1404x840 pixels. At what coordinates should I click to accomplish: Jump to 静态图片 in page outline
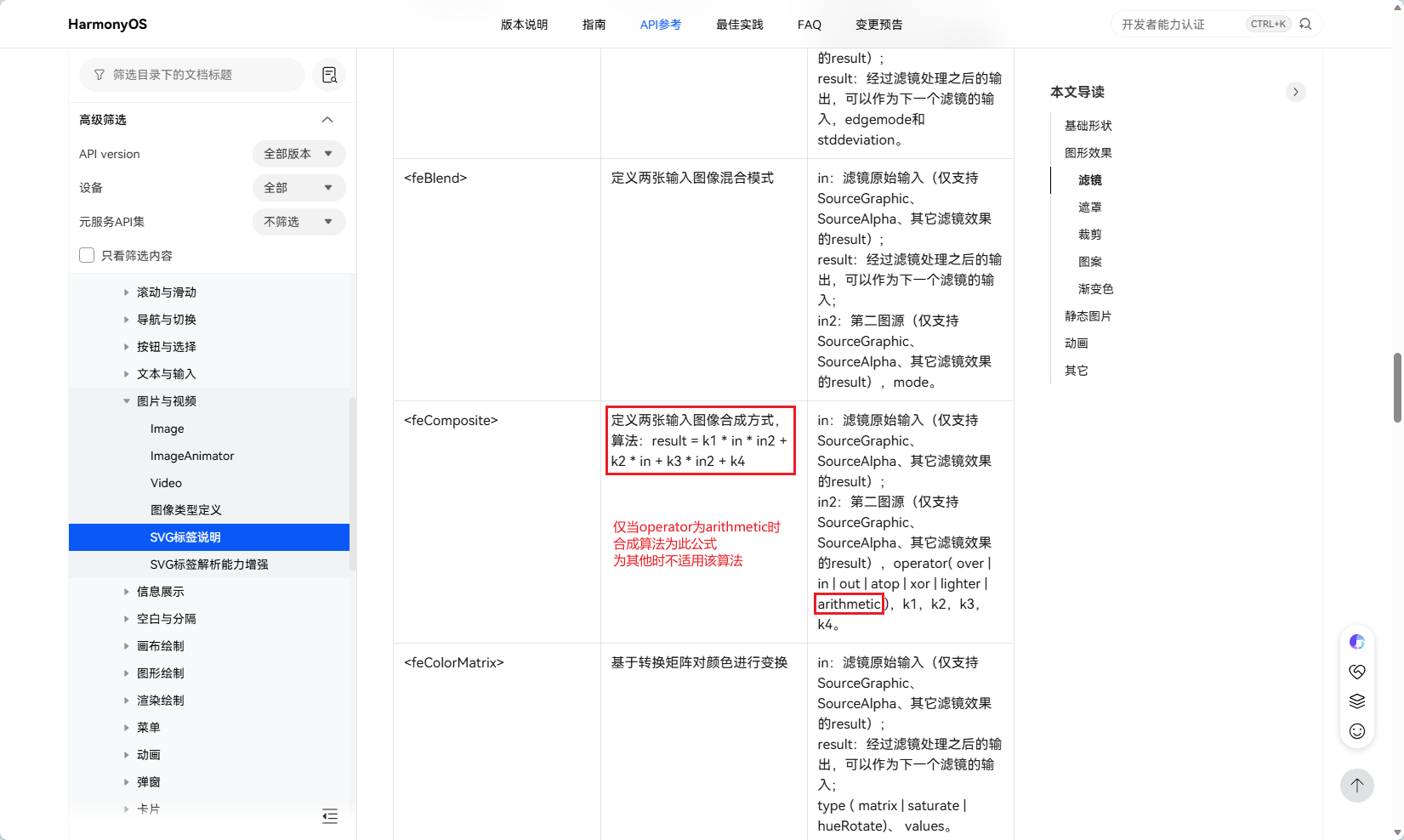[x=1088, y=316]
